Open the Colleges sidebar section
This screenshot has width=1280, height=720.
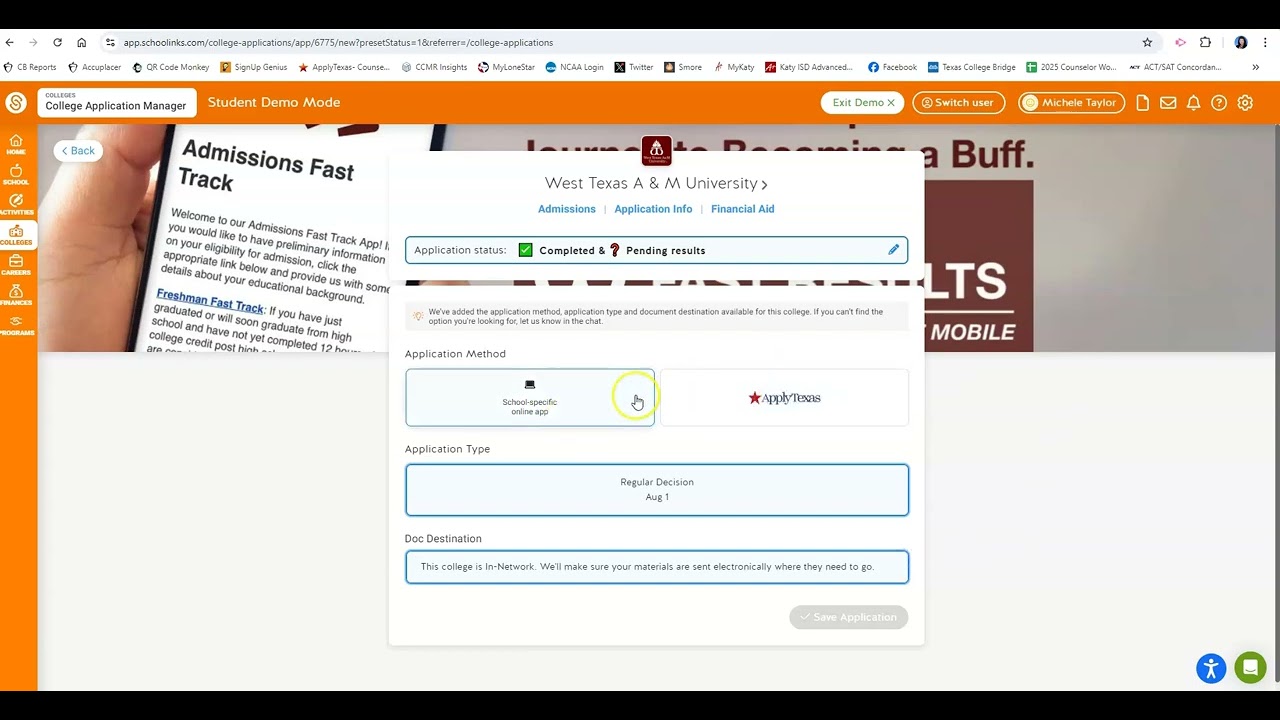click(x=16, y=235)
